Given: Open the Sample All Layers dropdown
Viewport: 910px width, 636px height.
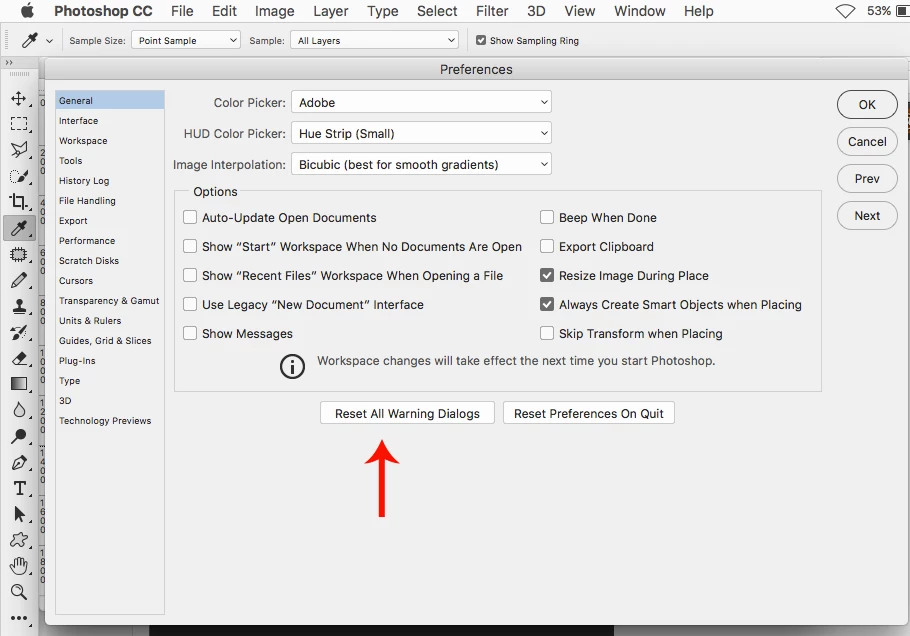Looking at the screenshot, I should pos(374,40).
